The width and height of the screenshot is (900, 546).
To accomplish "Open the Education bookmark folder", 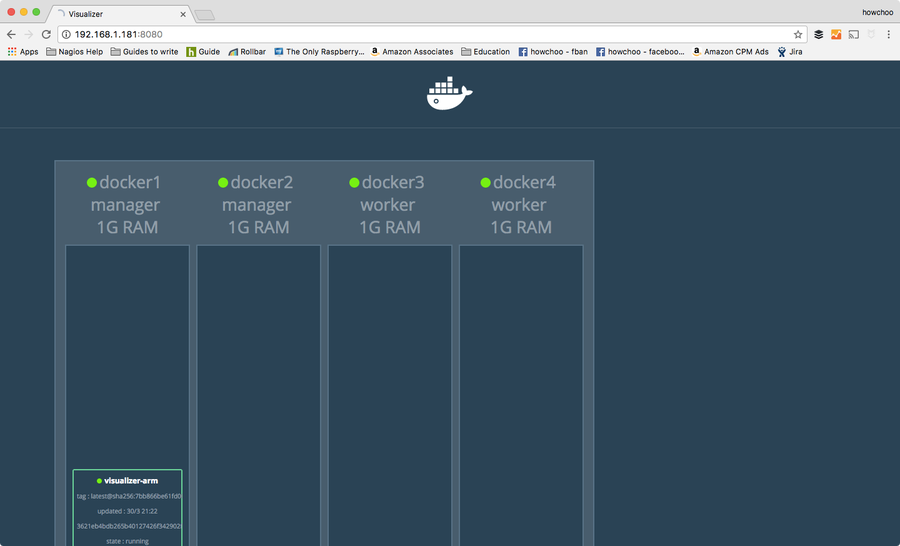I will [x=485, y=51].
